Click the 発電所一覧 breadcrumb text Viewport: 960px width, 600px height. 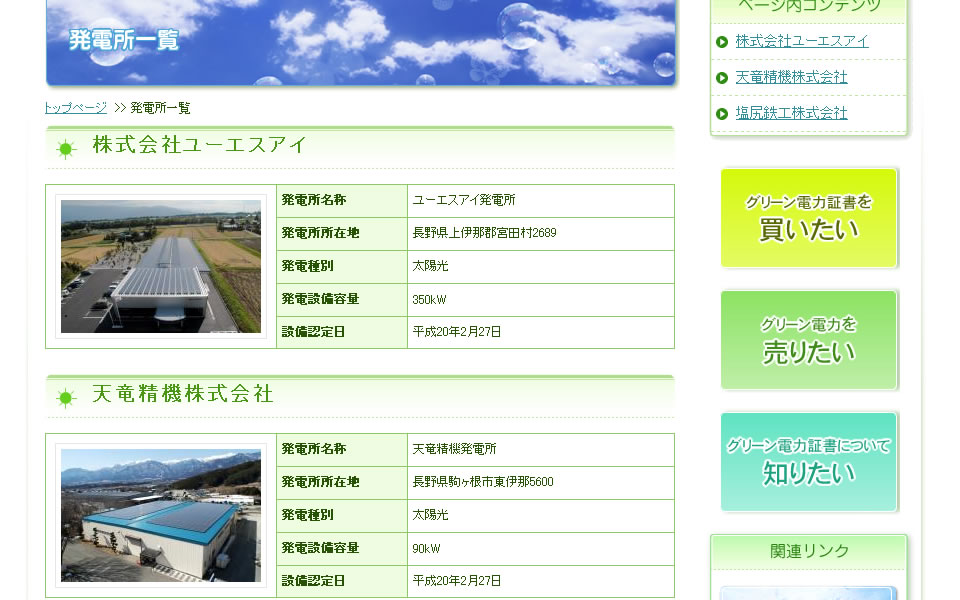[x=160, y=108]
